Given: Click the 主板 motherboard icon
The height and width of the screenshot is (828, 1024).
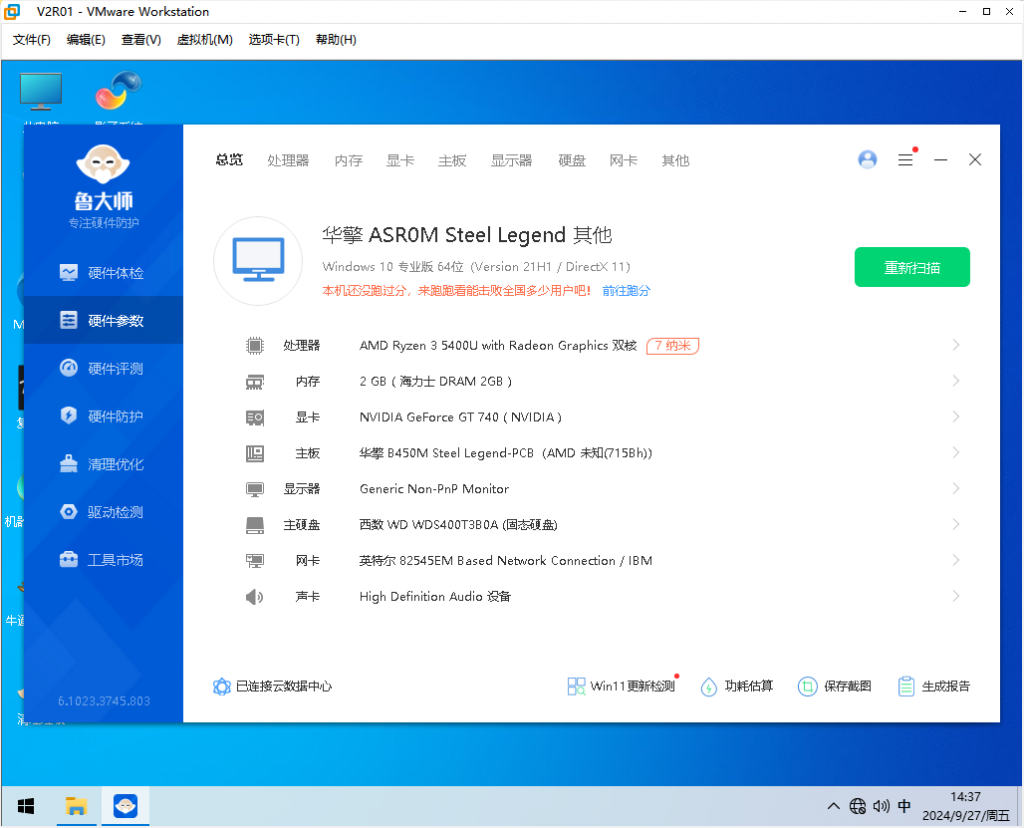Looking at the screenshot, I should pos(255,453).
